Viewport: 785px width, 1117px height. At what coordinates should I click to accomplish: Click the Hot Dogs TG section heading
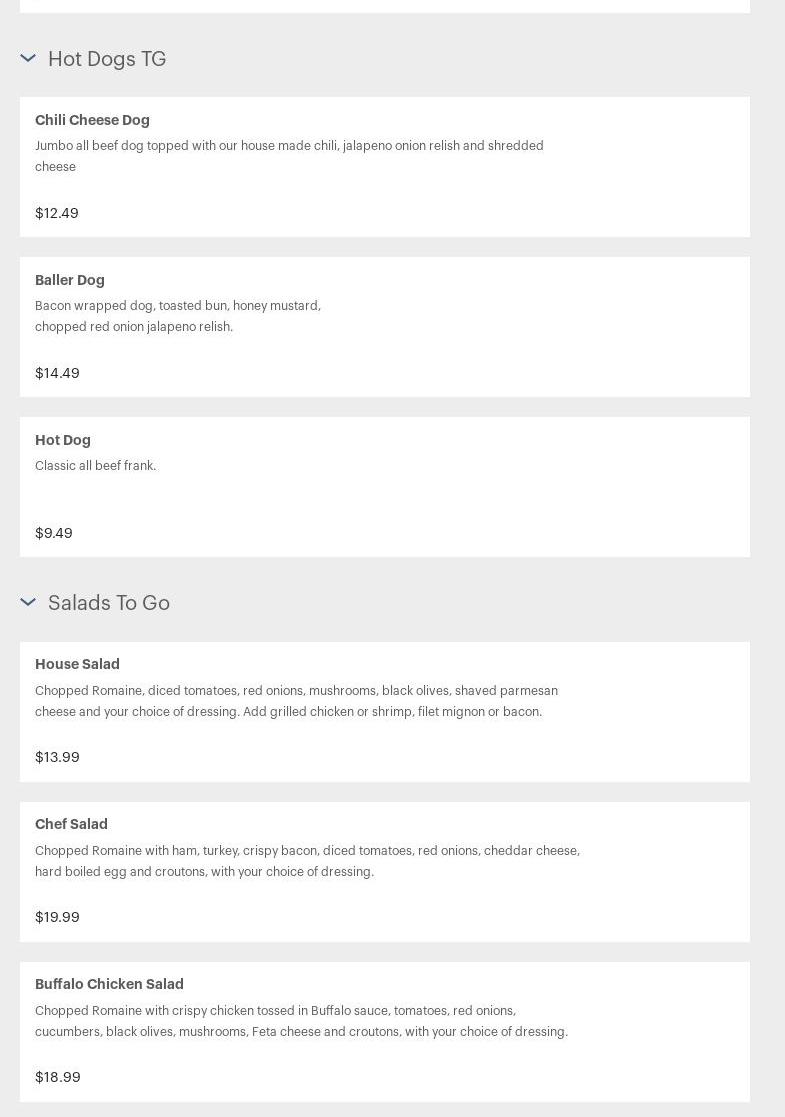click(107, 59)
